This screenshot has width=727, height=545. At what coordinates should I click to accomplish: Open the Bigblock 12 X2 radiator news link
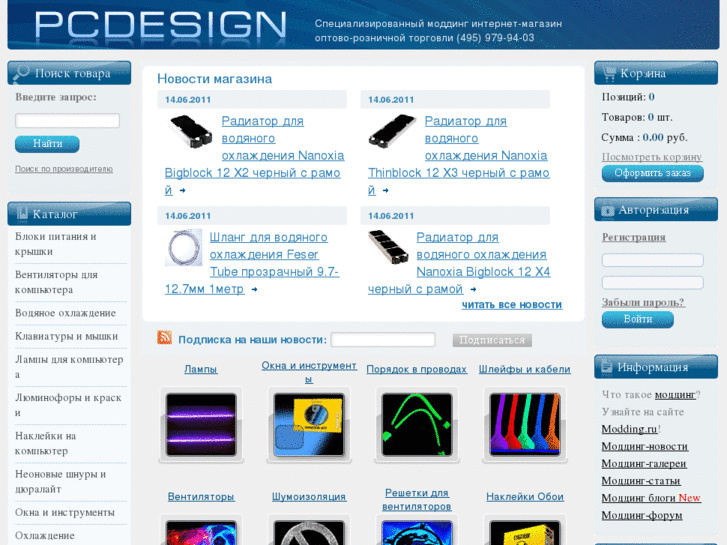pos(254,155)
